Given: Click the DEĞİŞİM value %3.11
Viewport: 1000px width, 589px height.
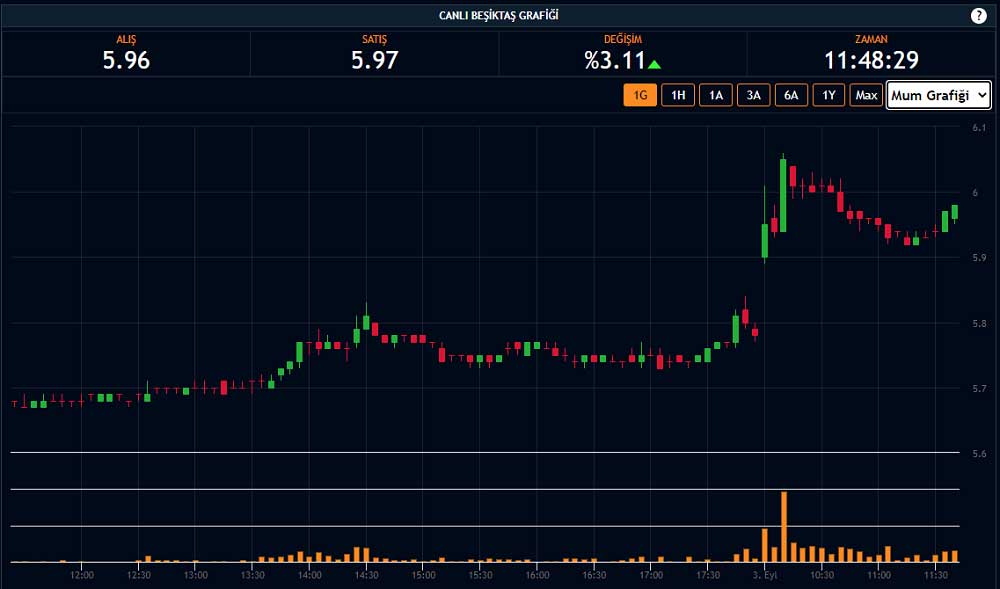Looking at the screenshot, I should pyautogui.click(x=615, y=61).
